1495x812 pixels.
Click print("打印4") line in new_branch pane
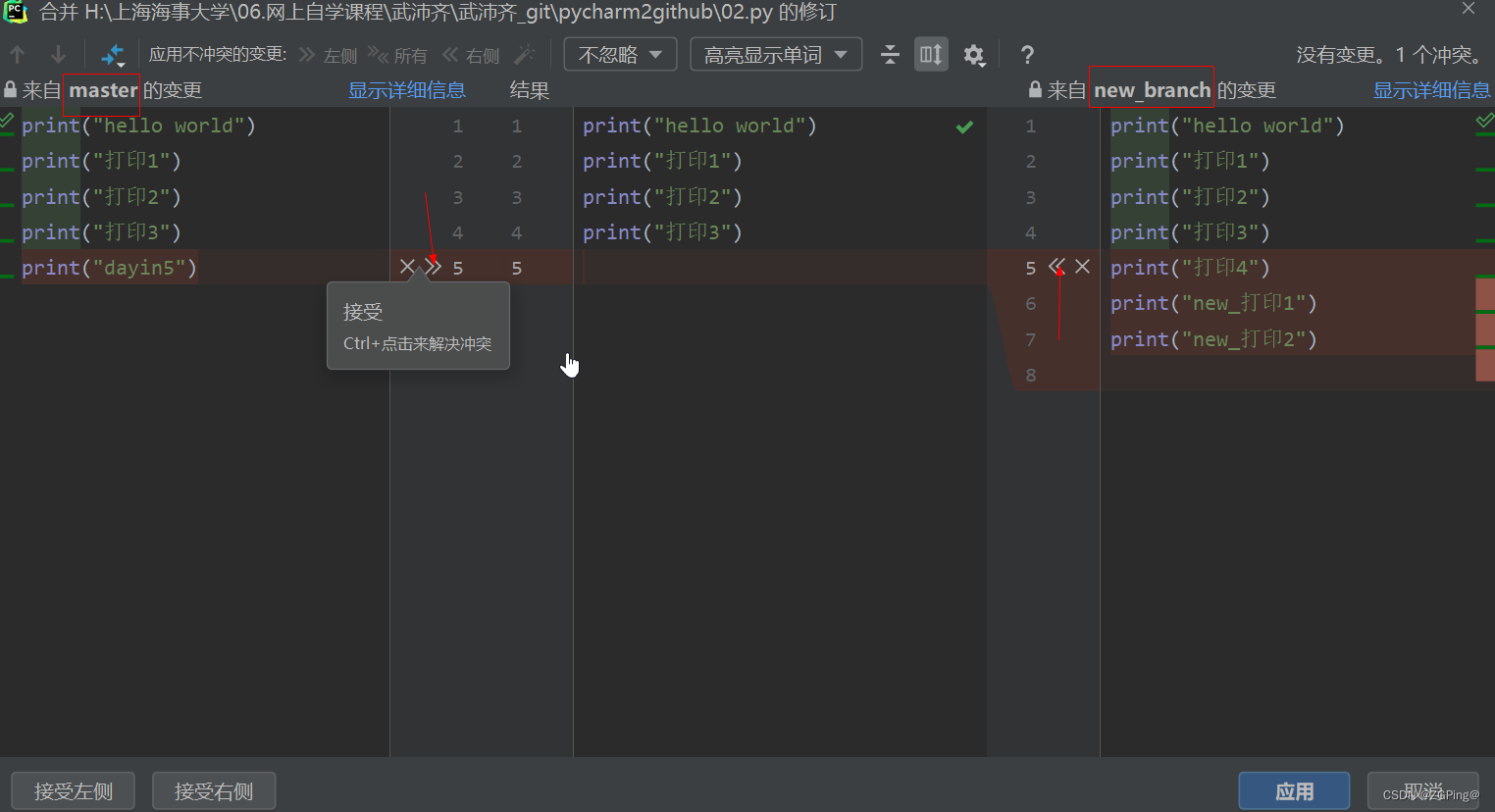(1190, 268)
